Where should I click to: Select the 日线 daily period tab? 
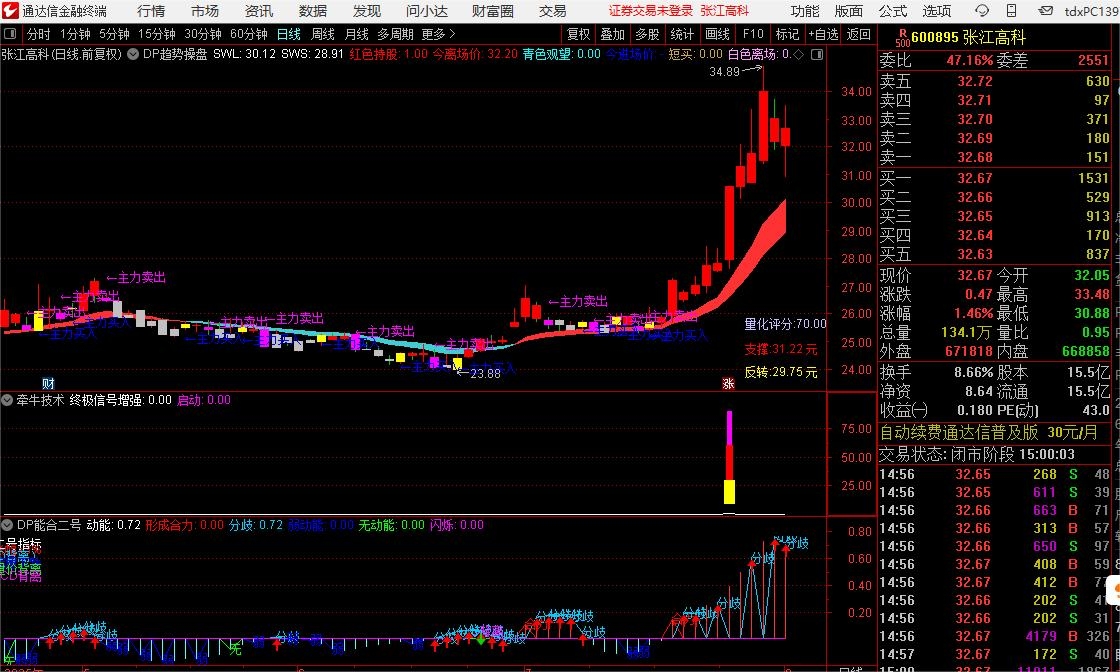[x=289, y=34]
